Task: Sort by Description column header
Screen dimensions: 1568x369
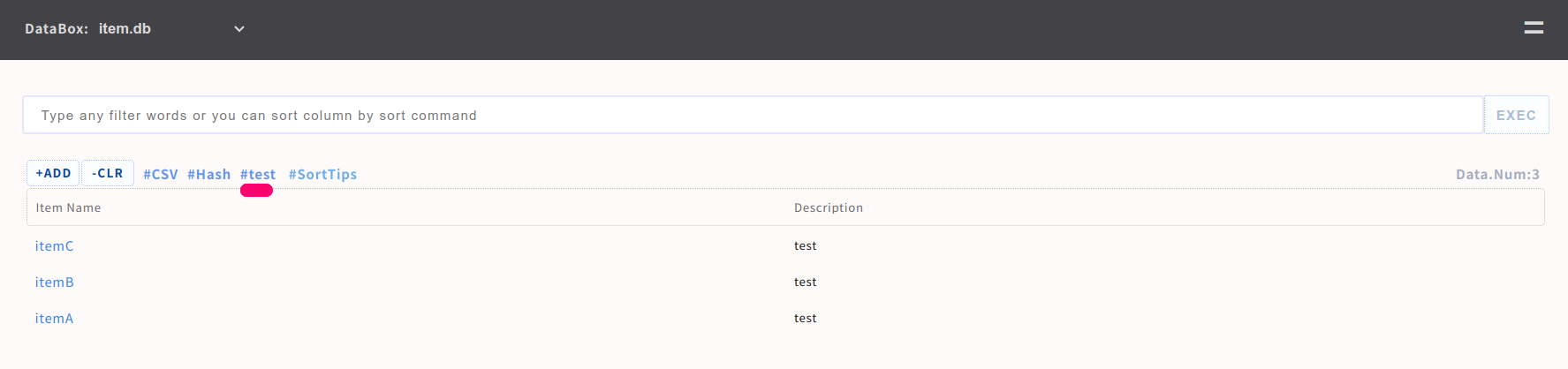Action: [x=829, y=207]
